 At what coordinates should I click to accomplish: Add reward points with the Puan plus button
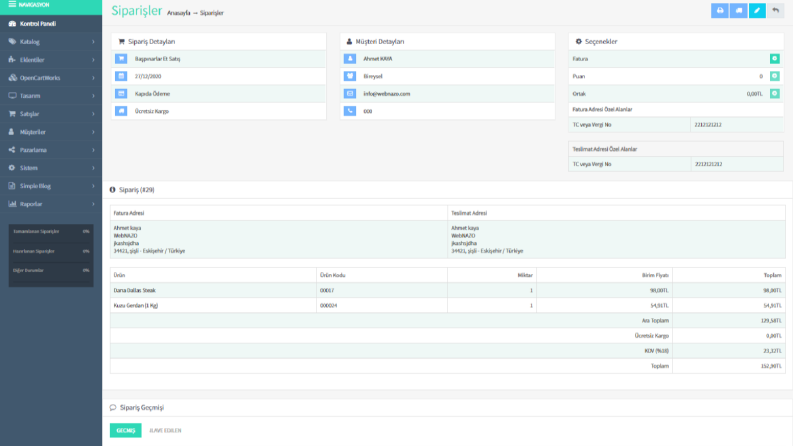(774, 76)
